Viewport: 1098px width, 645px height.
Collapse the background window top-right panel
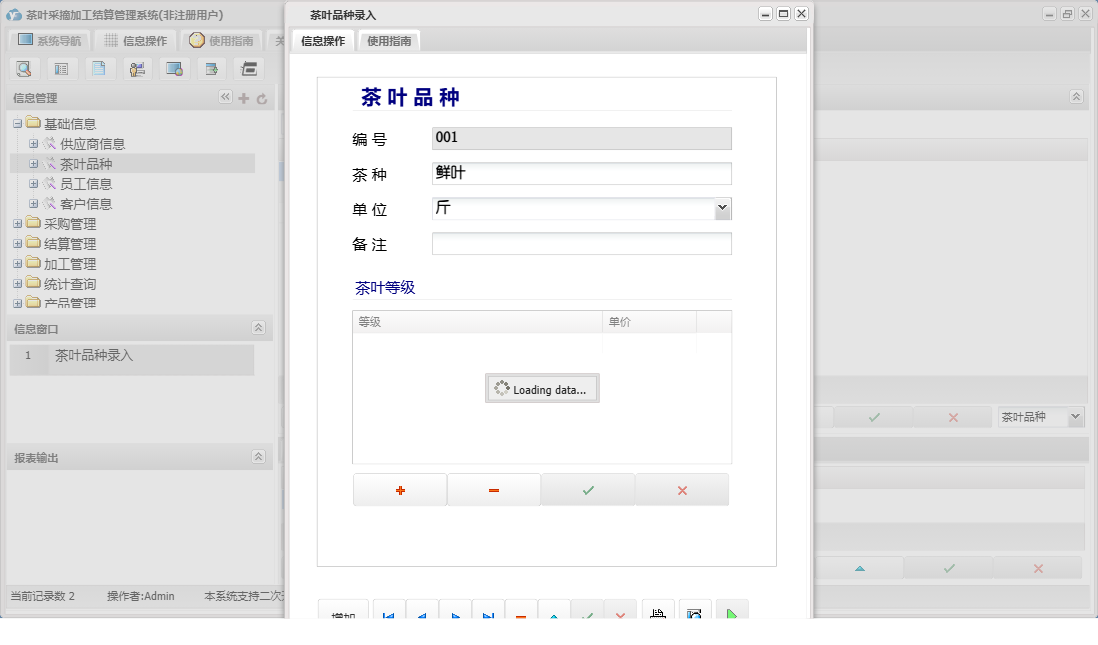point(1076,97)
